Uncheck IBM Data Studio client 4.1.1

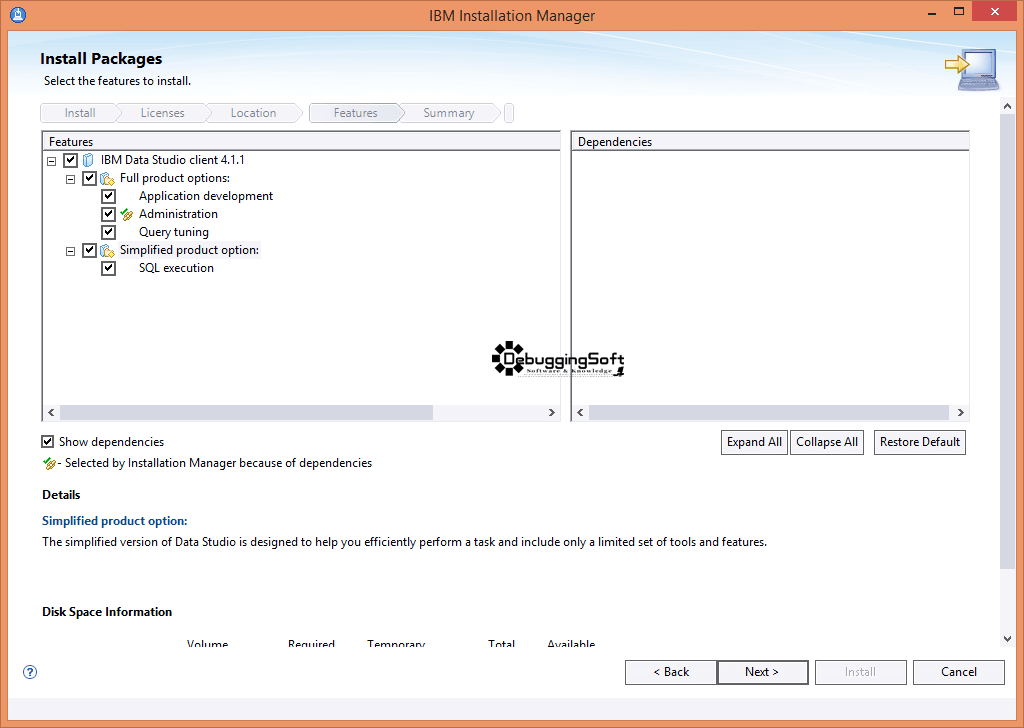[x=71, y=160]
